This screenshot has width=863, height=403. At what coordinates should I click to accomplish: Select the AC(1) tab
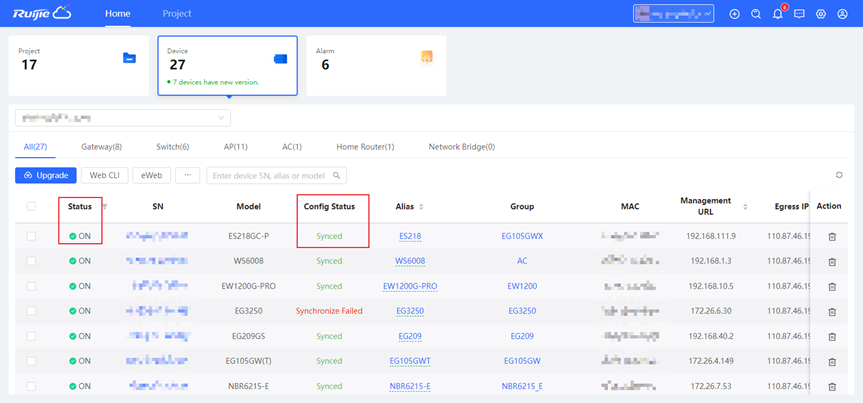[x=292, y=147]
